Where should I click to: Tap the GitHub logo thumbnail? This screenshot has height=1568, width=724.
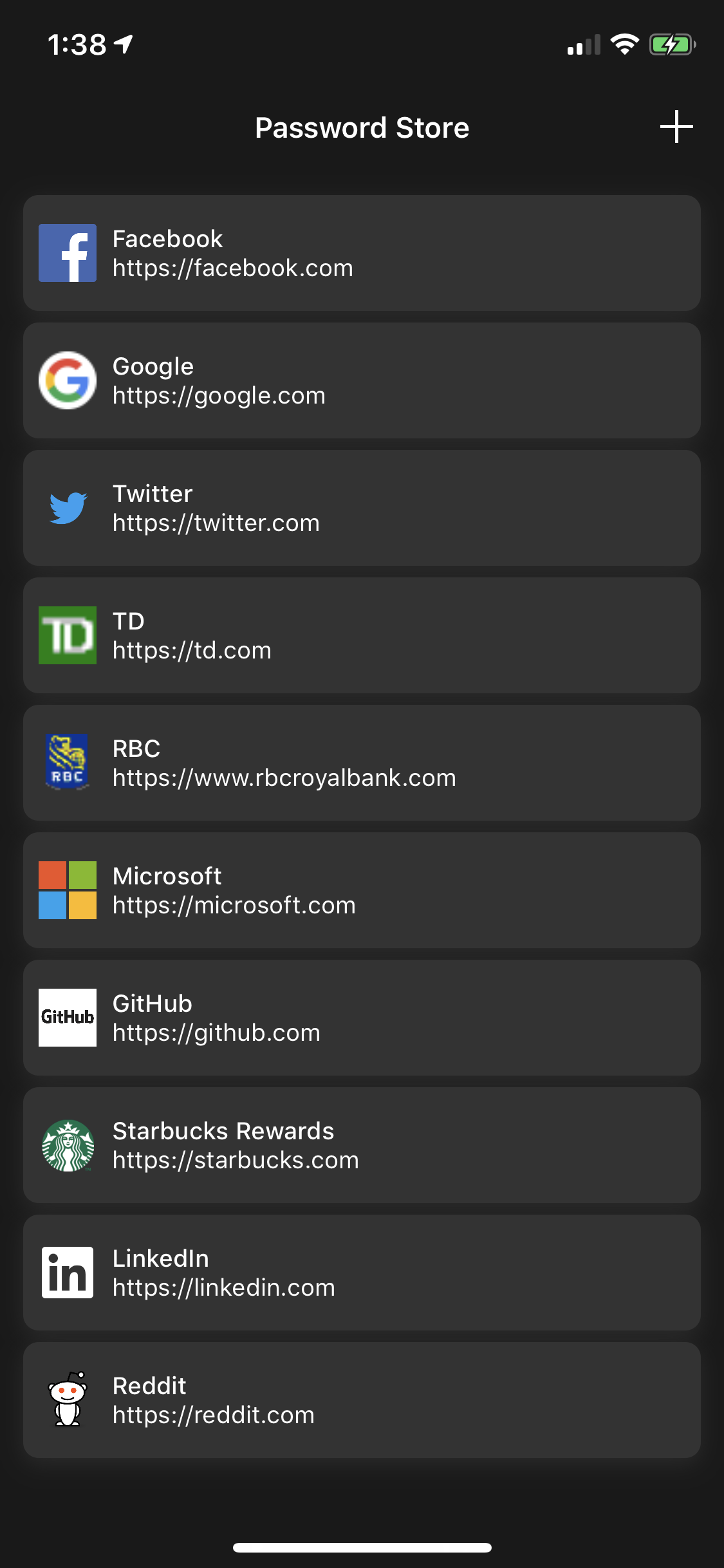[68, 1018]
